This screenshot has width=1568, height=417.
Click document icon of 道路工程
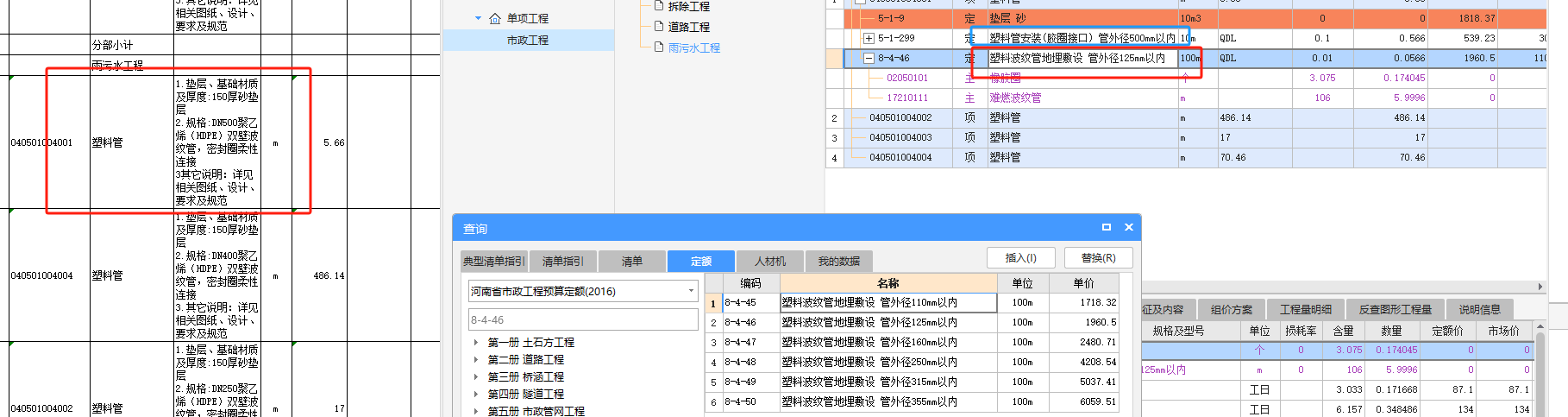(659, 27)
